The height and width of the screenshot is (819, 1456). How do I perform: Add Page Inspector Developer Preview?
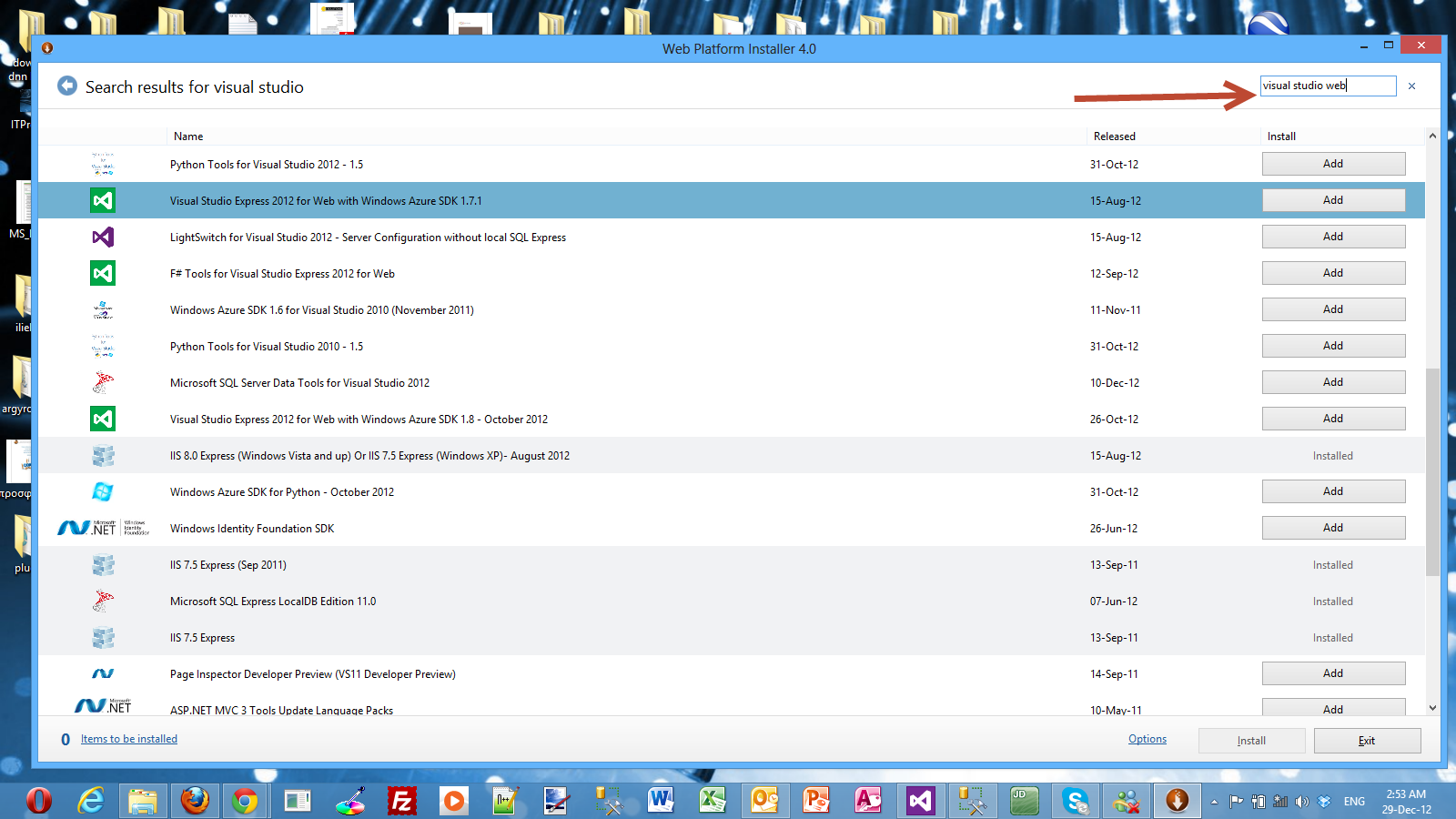(x=1333, y=673)
